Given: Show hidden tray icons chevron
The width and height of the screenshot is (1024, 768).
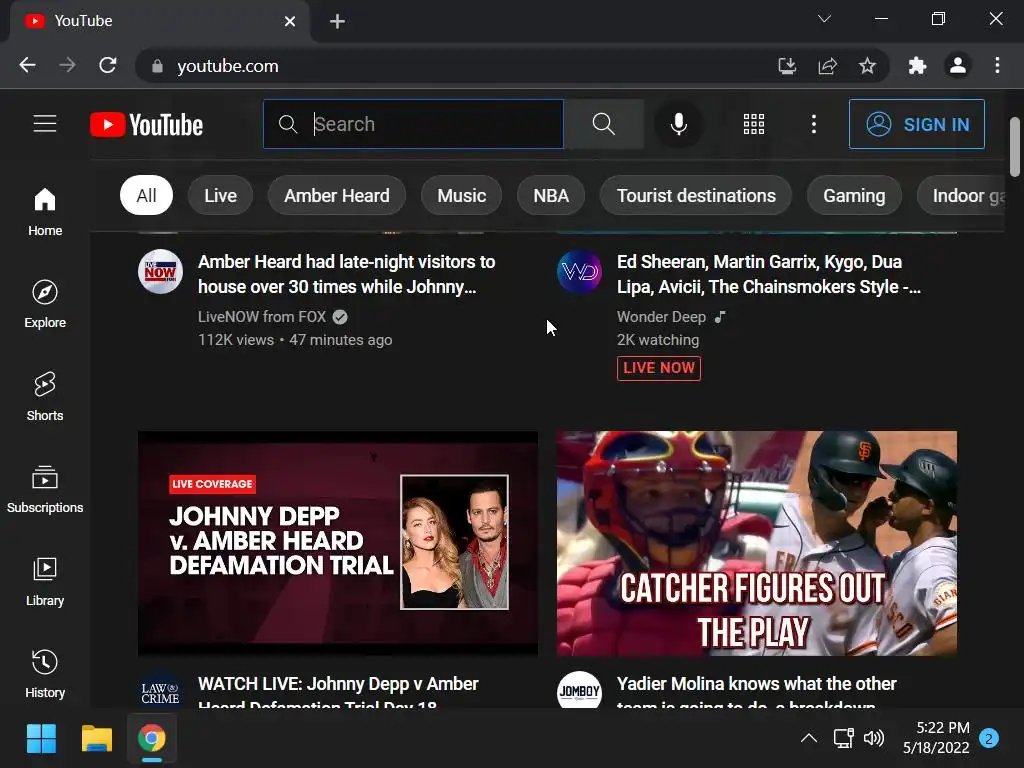Looking at the screenshot, I should tap(808, 739).
